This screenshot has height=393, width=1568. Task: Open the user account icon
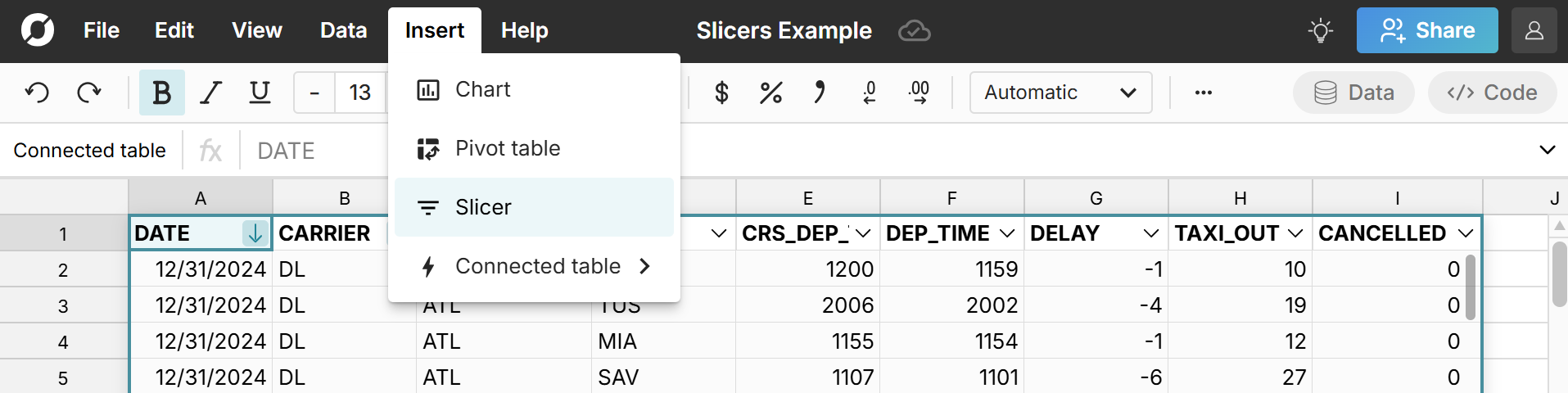(1534, 31)
